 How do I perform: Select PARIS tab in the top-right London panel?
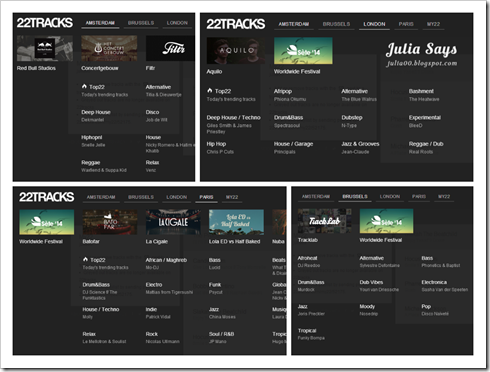tap(406, 24)
